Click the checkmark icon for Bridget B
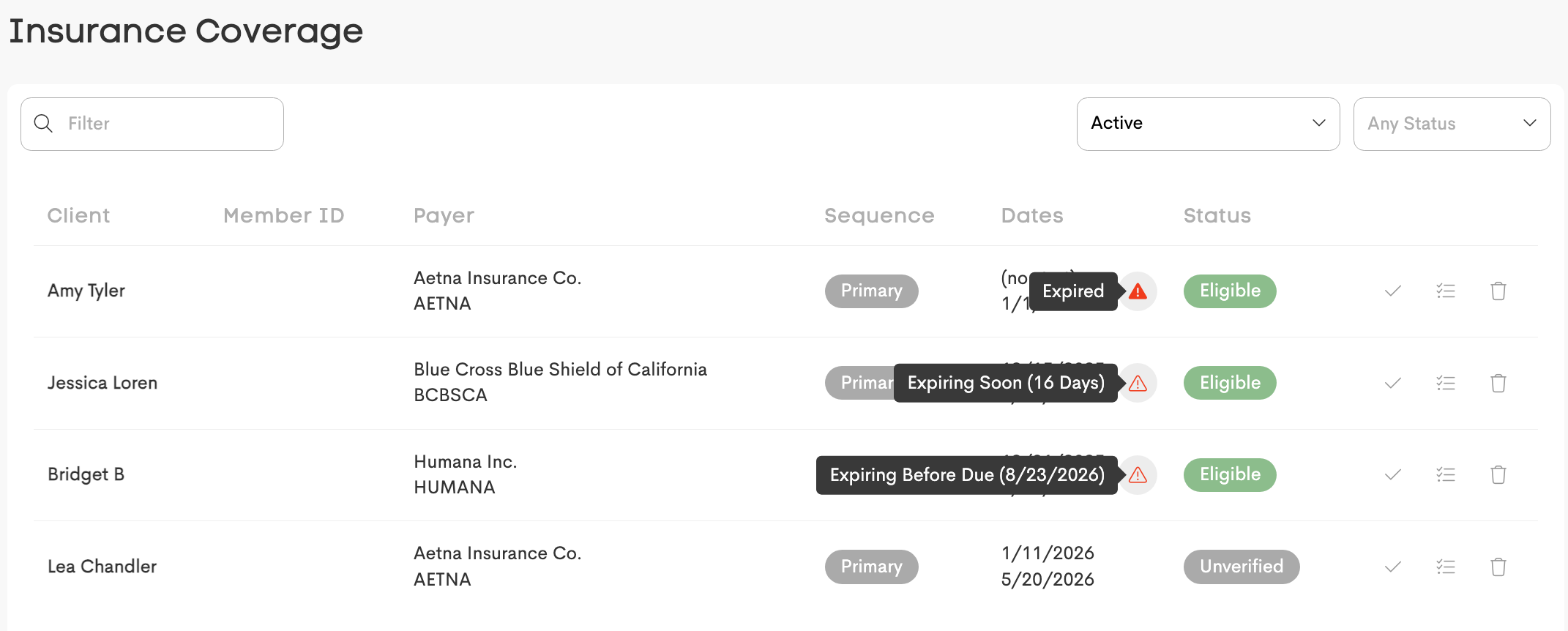 coord(1392,475)
